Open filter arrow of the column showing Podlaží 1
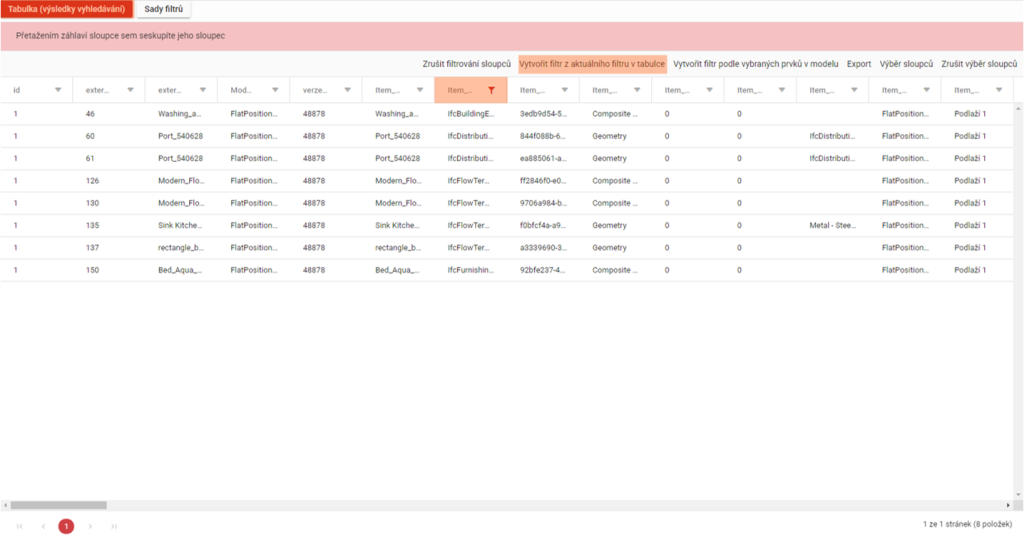 pyautogui.click(x=998, y=90)
